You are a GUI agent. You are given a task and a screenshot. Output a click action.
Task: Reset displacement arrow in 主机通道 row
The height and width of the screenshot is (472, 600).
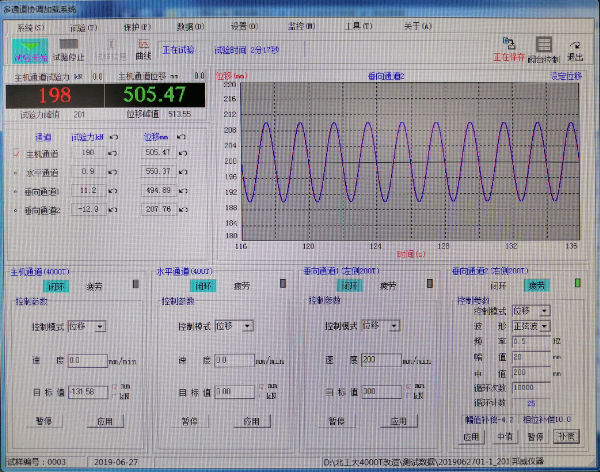click(x=183, y=153)
